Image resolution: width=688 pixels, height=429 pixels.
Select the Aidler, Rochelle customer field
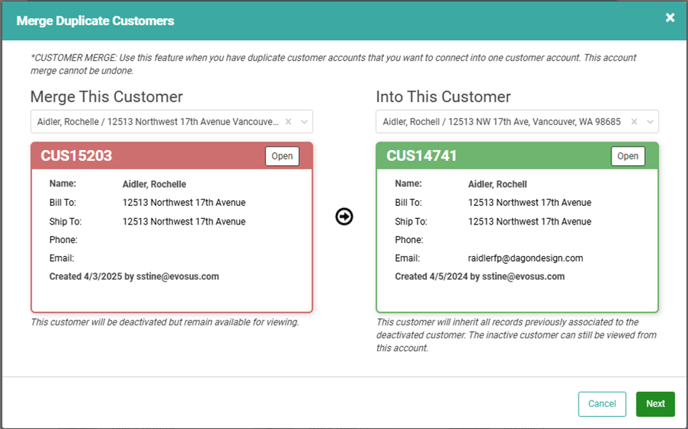click(x=172, y=122)
